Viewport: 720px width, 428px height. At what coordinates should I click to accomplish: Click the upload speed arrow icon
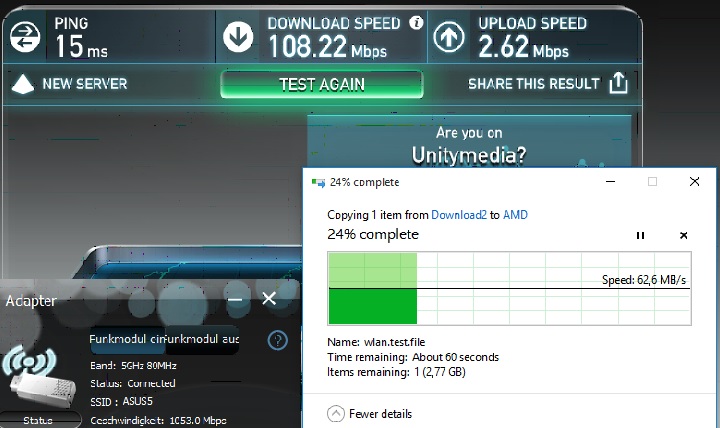click(449, 37)
